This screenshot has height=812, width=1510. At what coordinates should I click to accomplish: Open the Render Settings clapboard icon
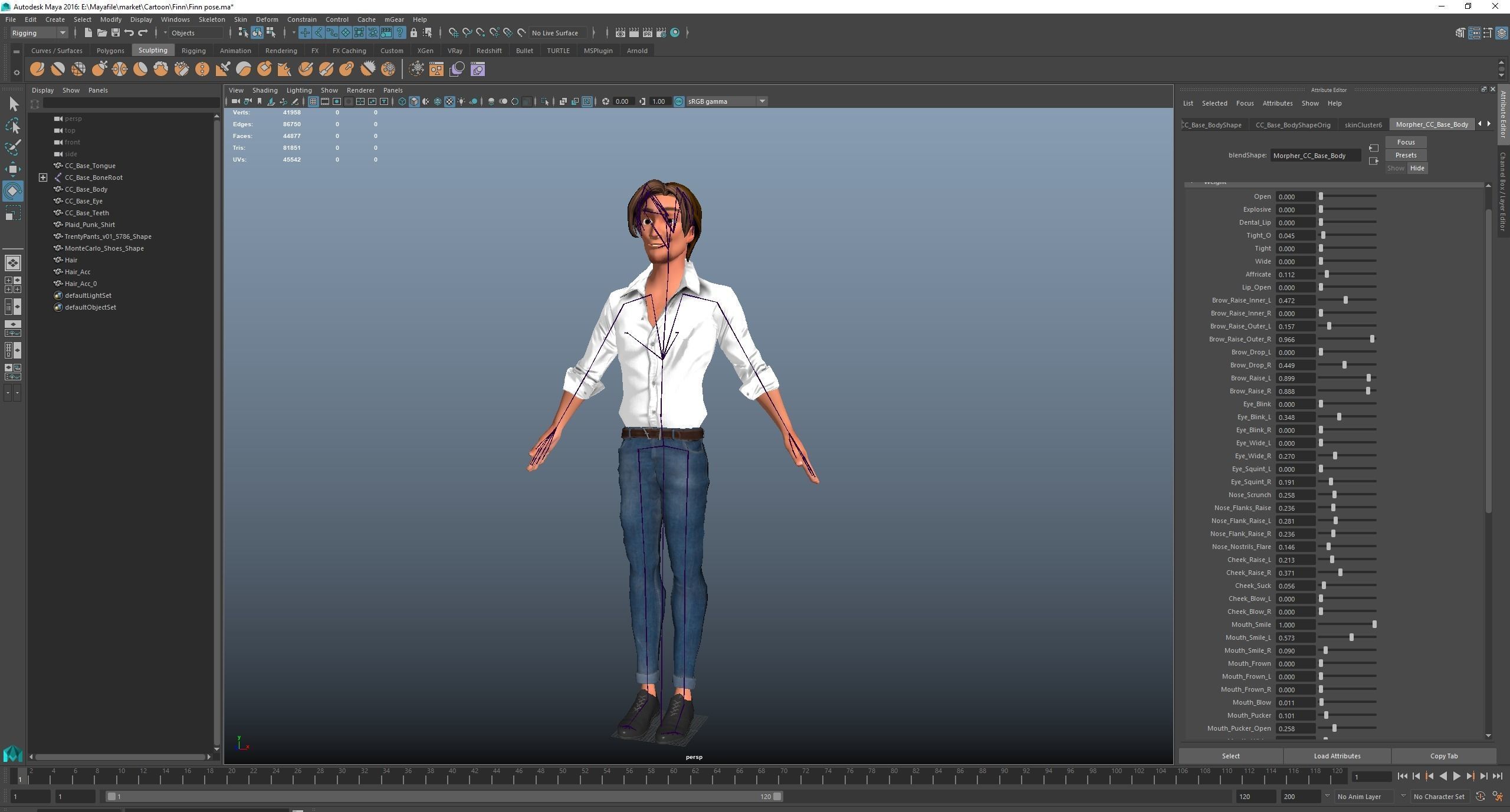pos(661,33)
